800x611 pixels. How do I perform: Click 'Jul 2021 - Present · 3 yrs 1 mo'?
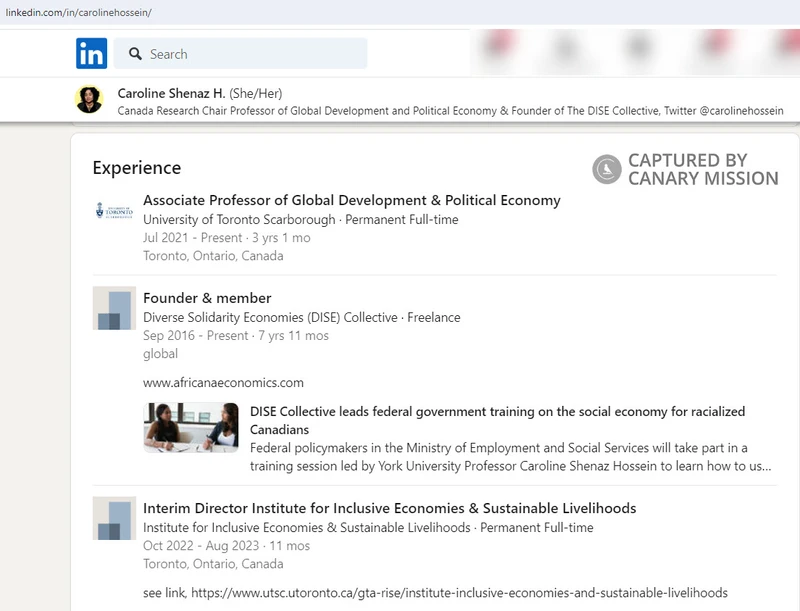pyautogui.click(x=227, y=238)
